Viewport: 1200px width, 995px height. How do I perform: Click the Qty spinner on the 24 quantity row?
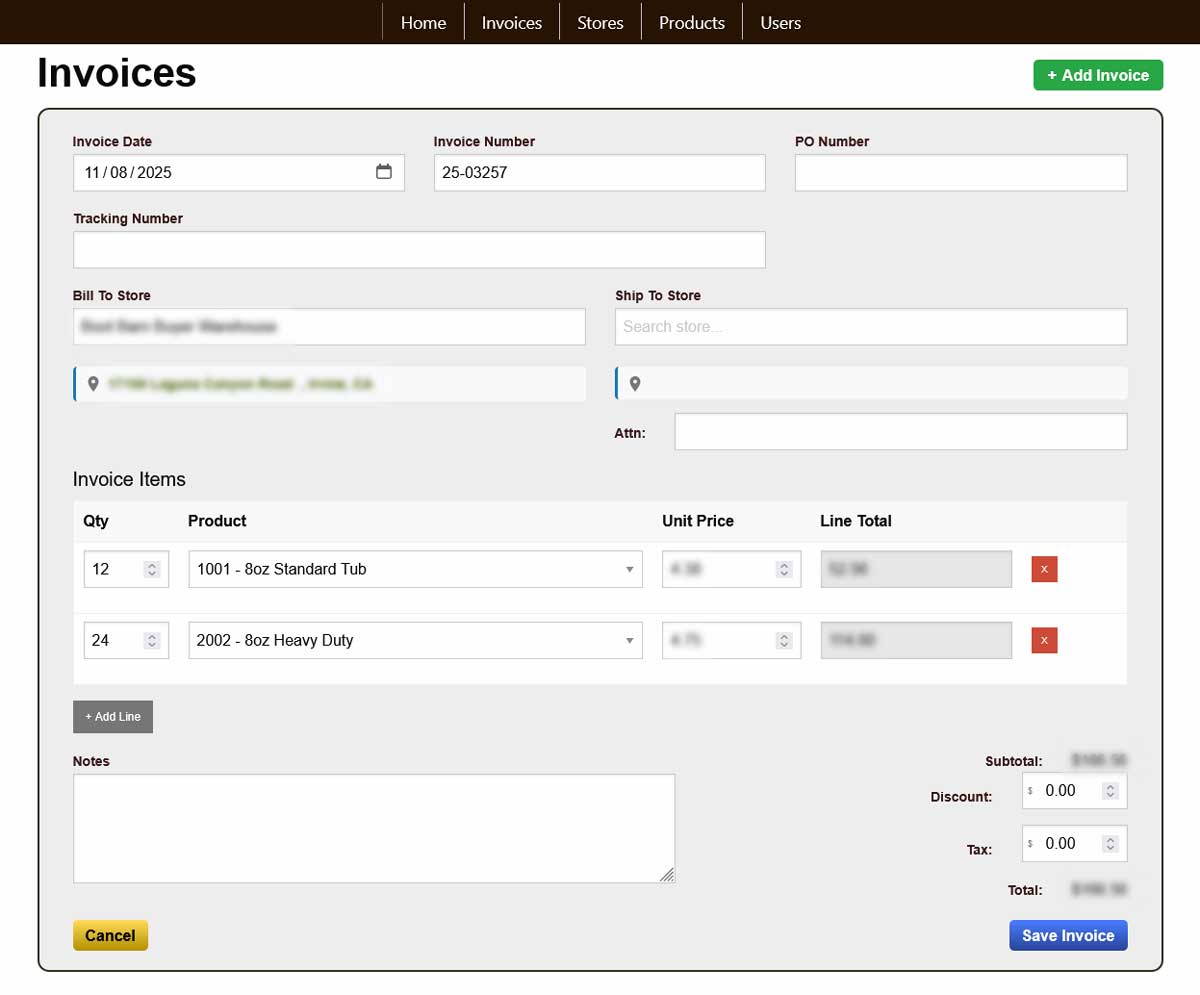click(152, 640)
